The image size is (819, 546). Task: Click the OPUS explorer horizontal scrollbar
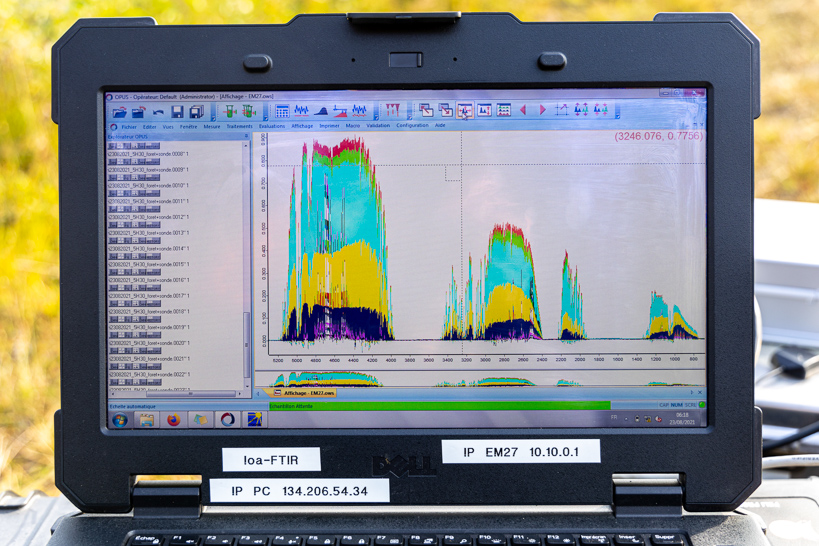click(176, 394)
